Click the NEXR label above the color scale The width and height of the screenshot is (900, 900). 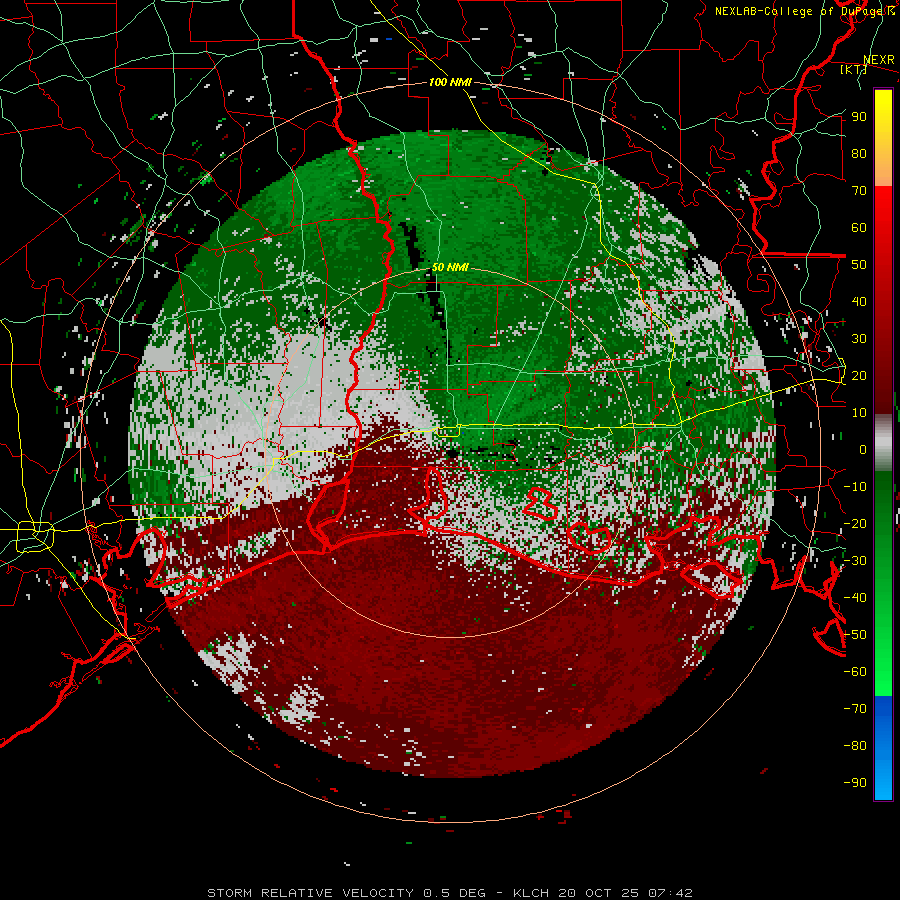[x=879, y=60]
